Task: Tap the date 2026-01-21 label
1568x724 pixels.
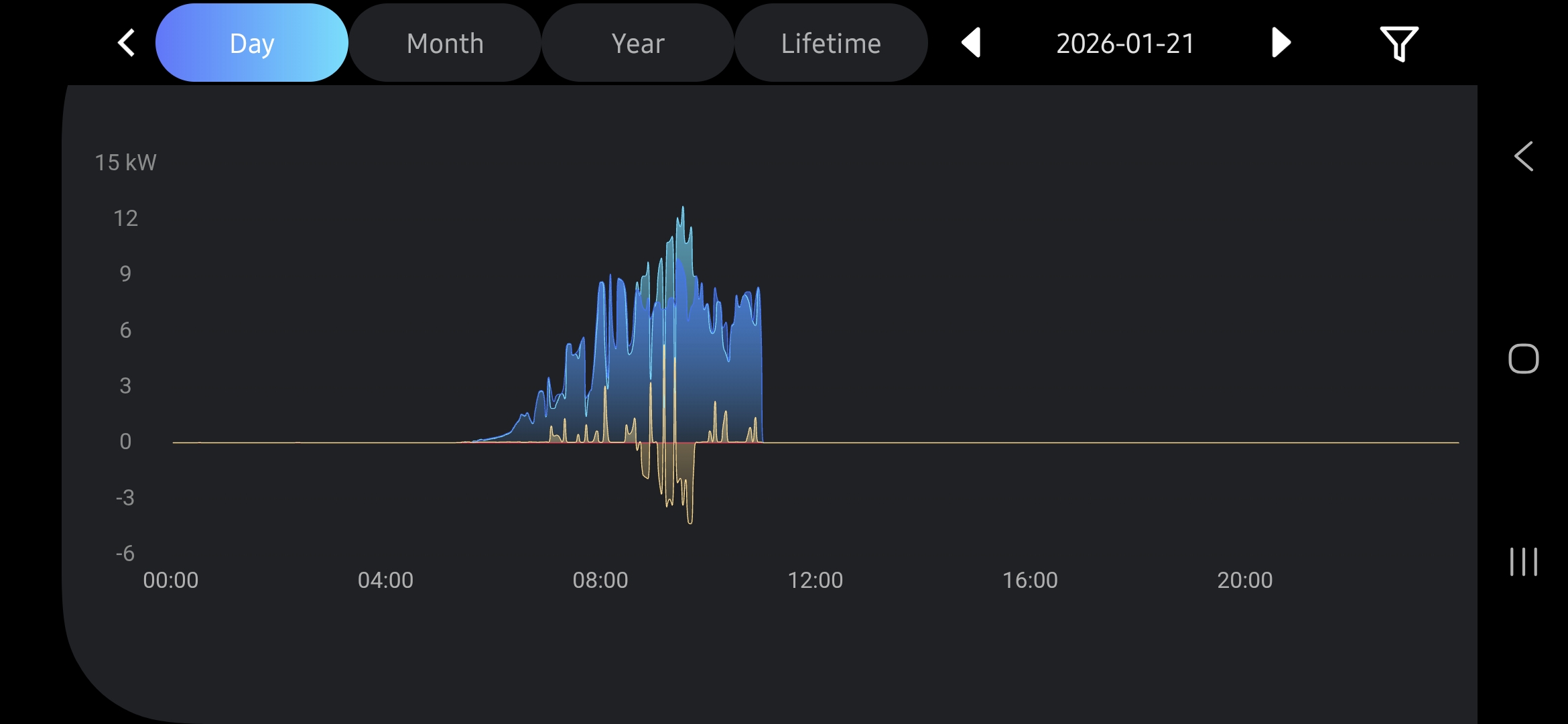Action: click(x=1126, y=44)
